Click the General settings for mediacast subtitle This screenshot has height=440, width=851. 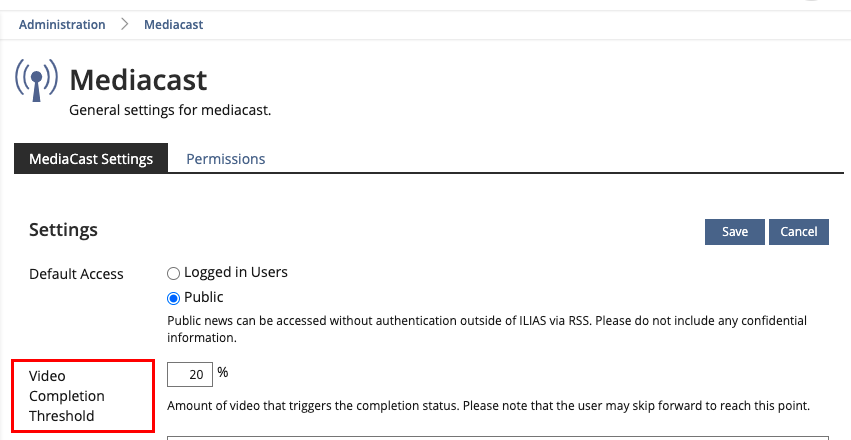coord(169,110)
